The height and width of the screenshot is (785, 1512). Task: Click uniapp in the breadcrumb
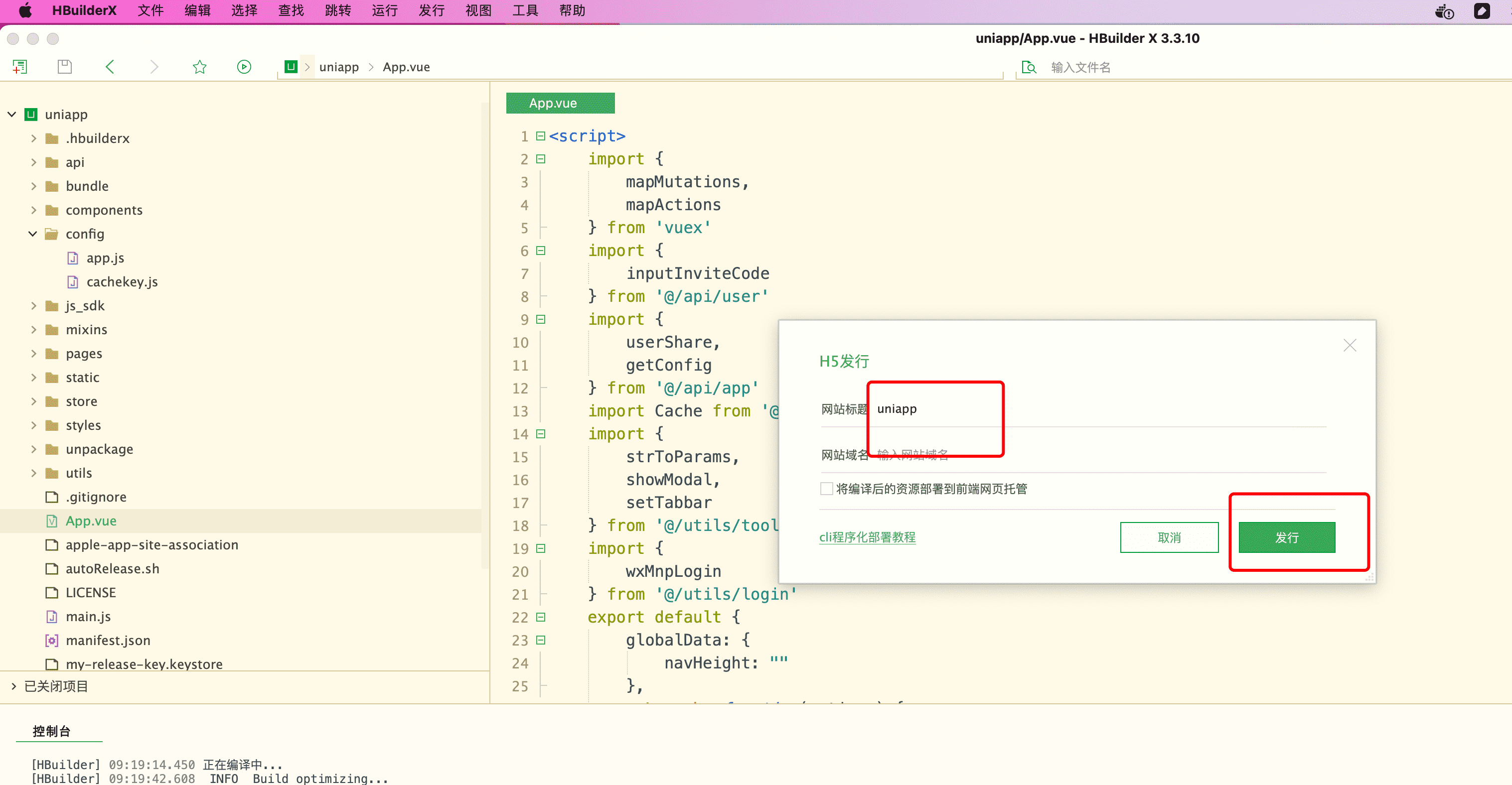339,67
